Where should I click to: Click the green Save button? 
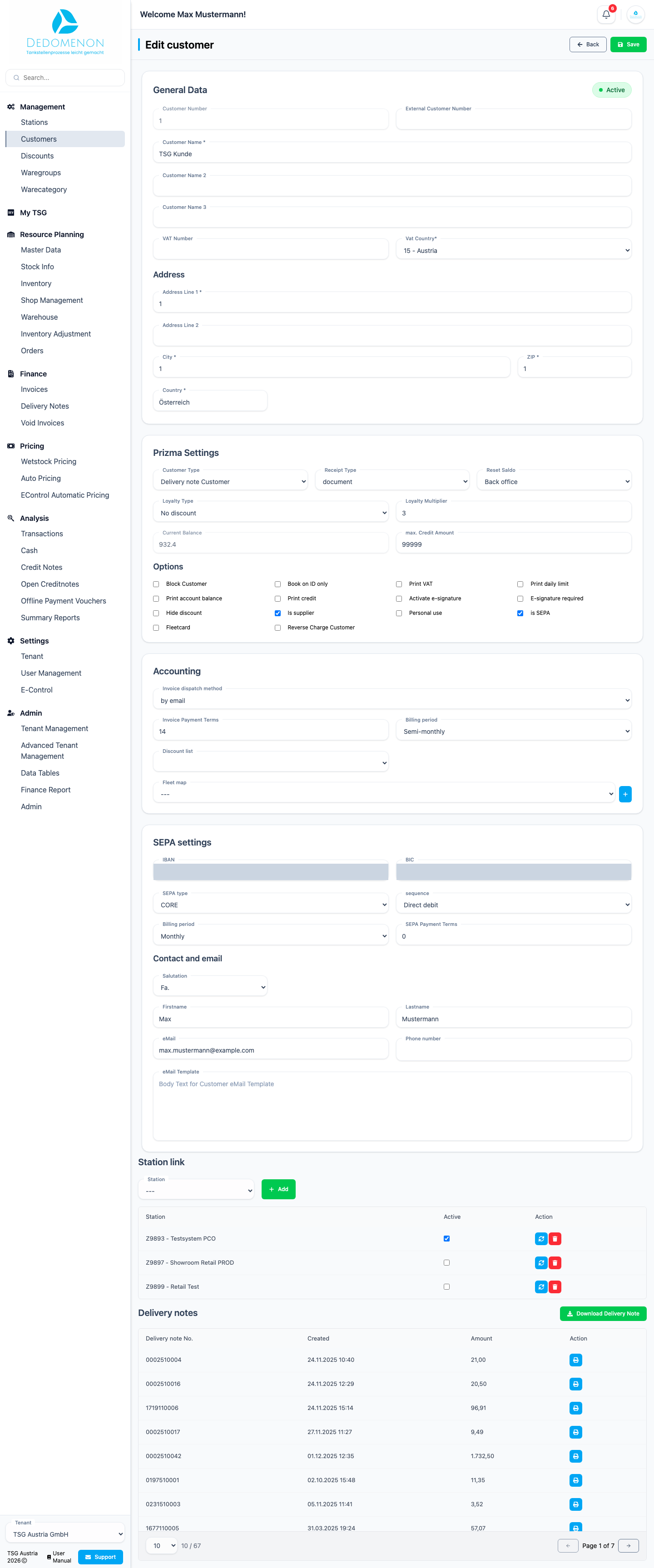(628, 45)
